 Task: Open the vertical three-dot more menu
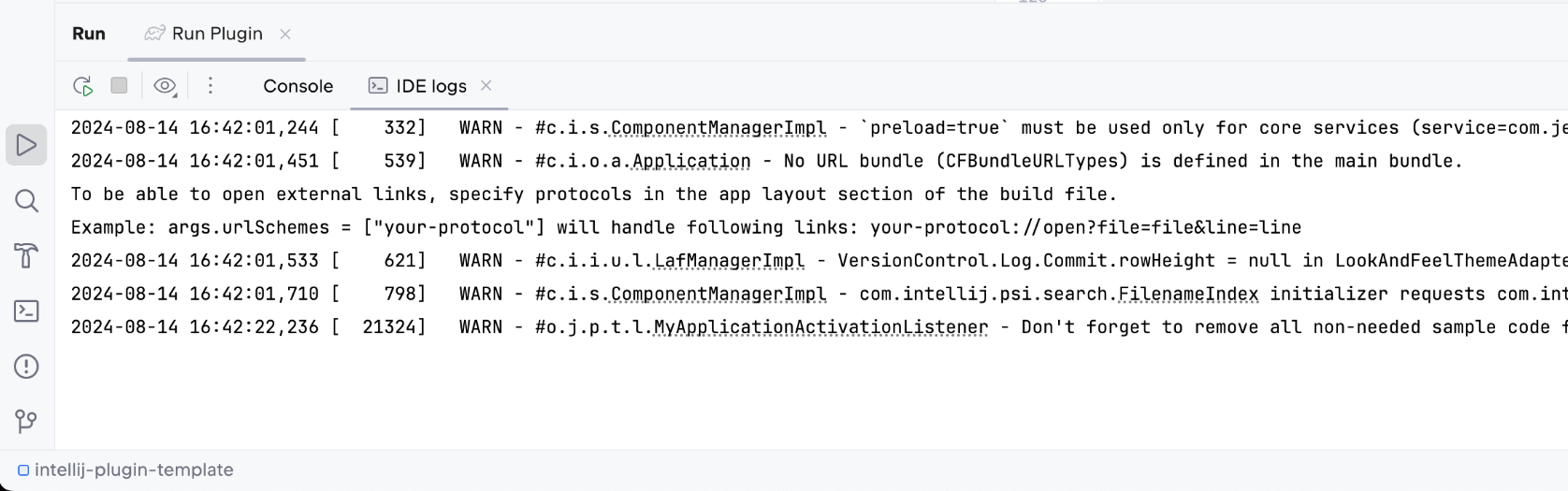pyautogui.click(x=211, y=86)
